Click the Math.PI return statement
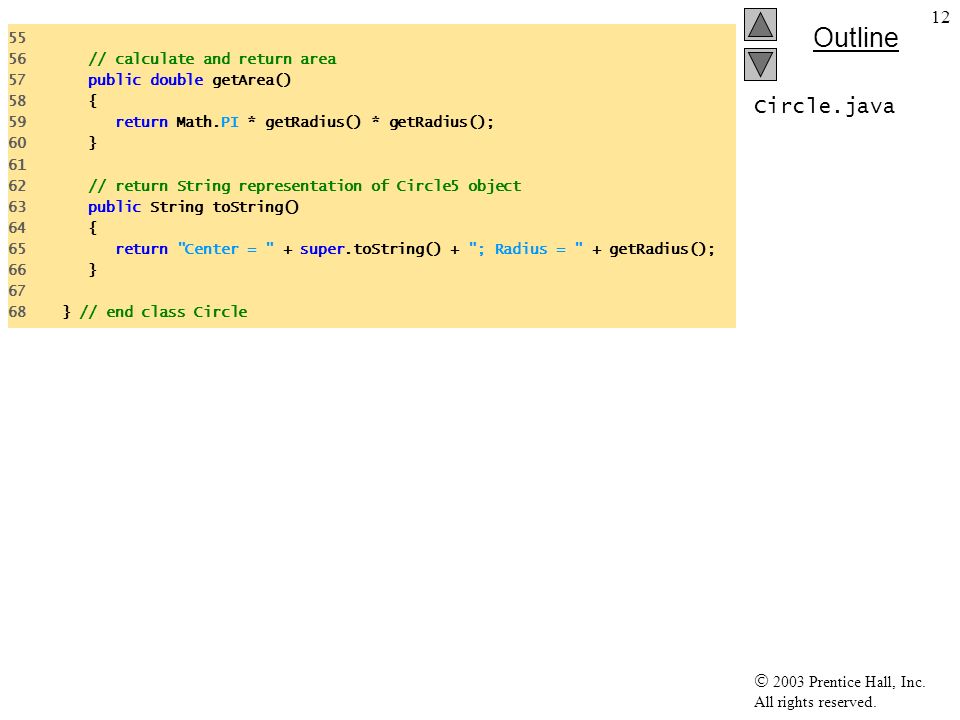The image size is (960, 720). tap(304, 122)
